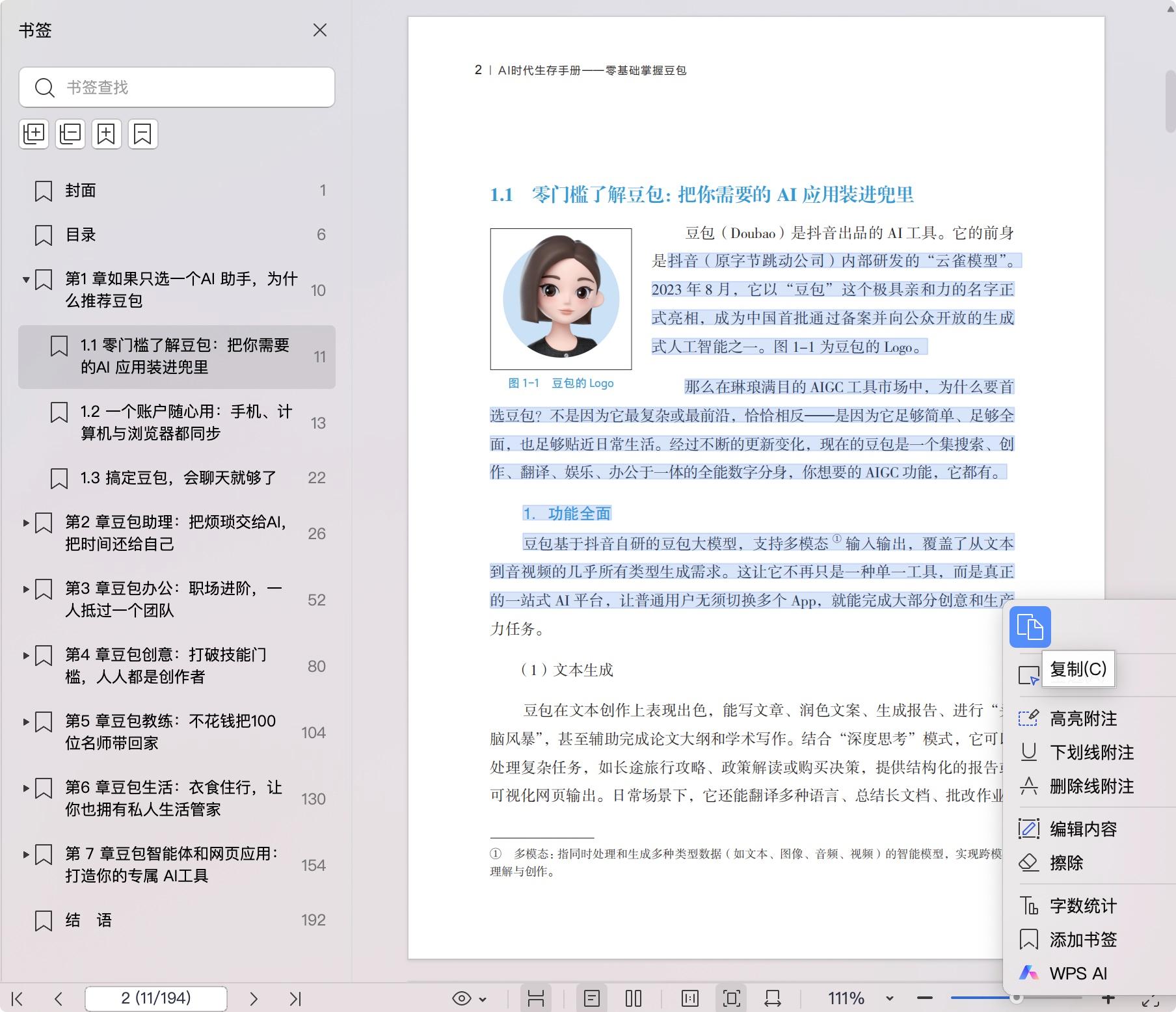Expand the 第4章豆包创意 bookmark

click(x=26, y=656)
